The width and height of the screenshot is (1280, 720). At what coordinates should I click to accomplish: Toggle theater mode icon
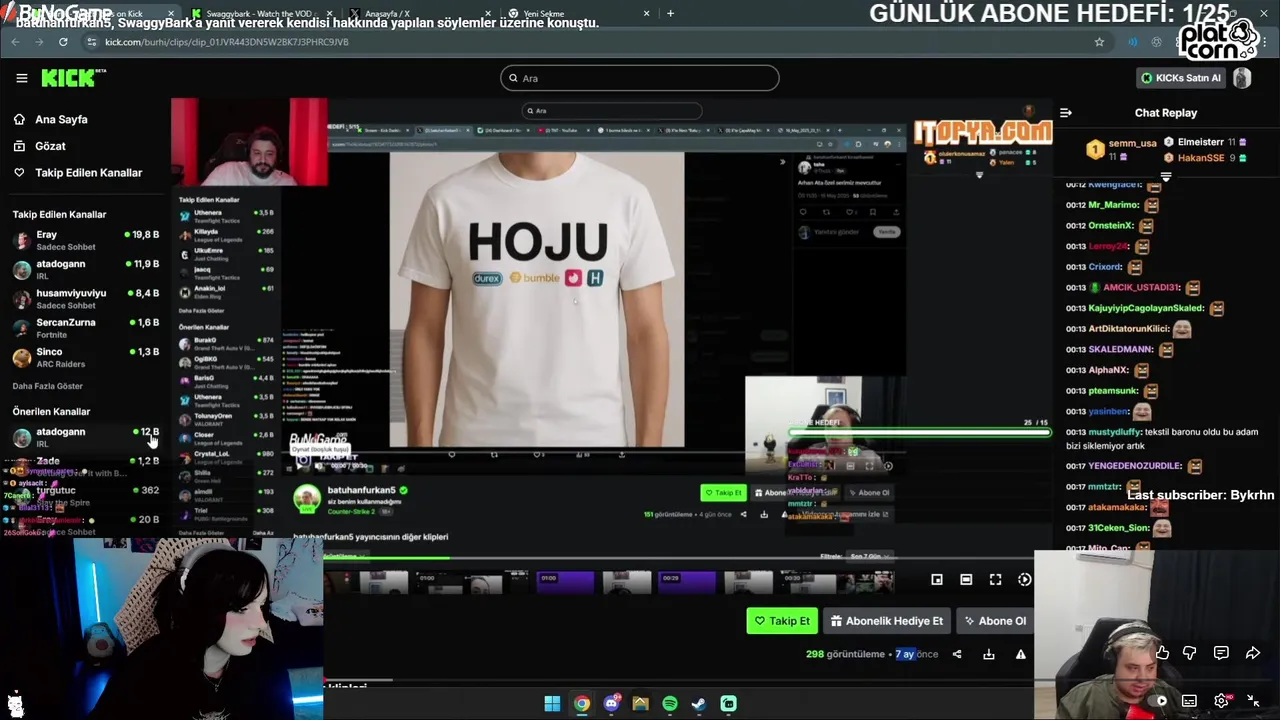[966, 579]
